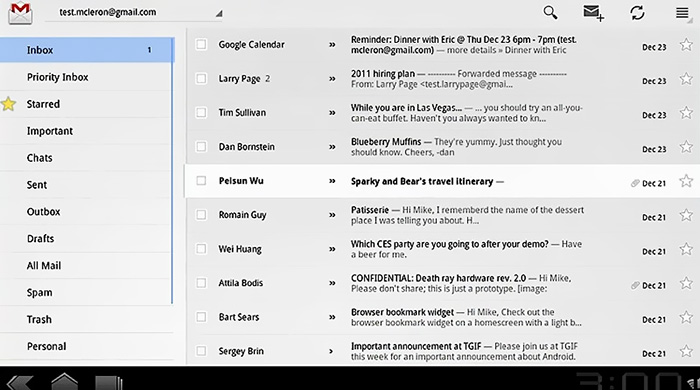Viewport: 700px width, 390px height.
Task: Star the Dan Bornstein email
Action: pyautogui.click(x=686, y=147)
